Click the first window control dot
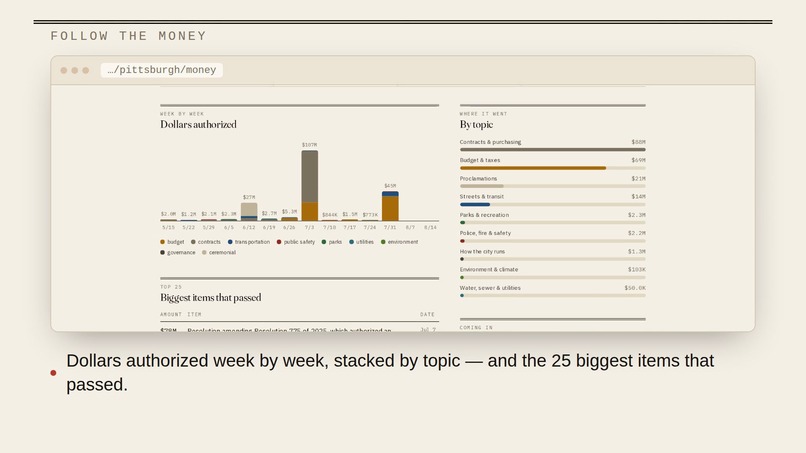 [x=64, y=70]
